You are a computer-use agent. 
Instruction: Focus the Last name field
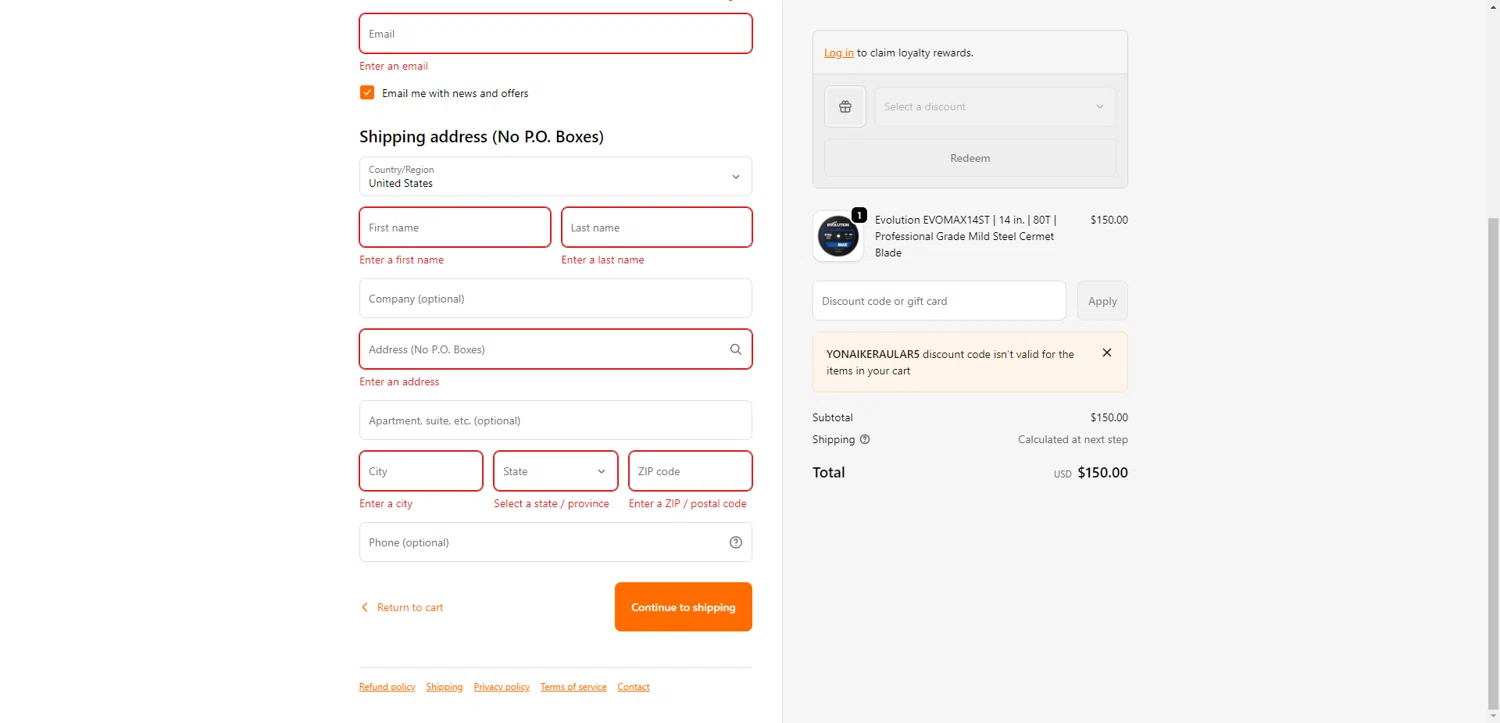(x=657, y=227)
